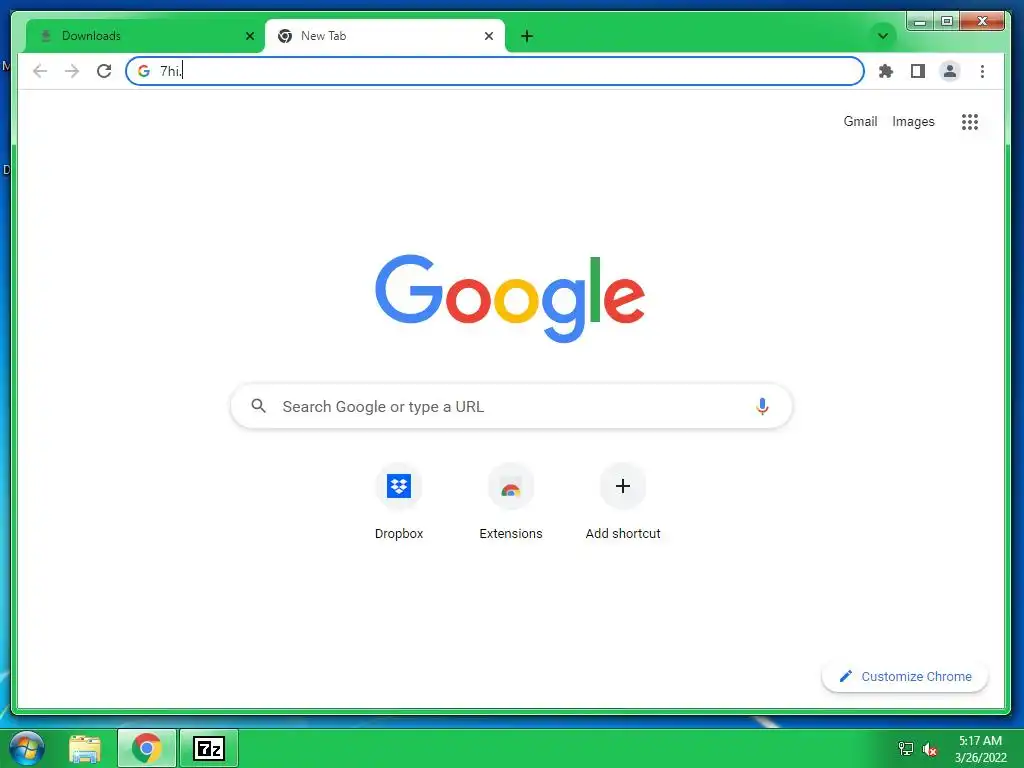Image resolution: width=1024 pixels, height=768 pixels.
Task: Open the Gmail link
Action: click(860, 121)
